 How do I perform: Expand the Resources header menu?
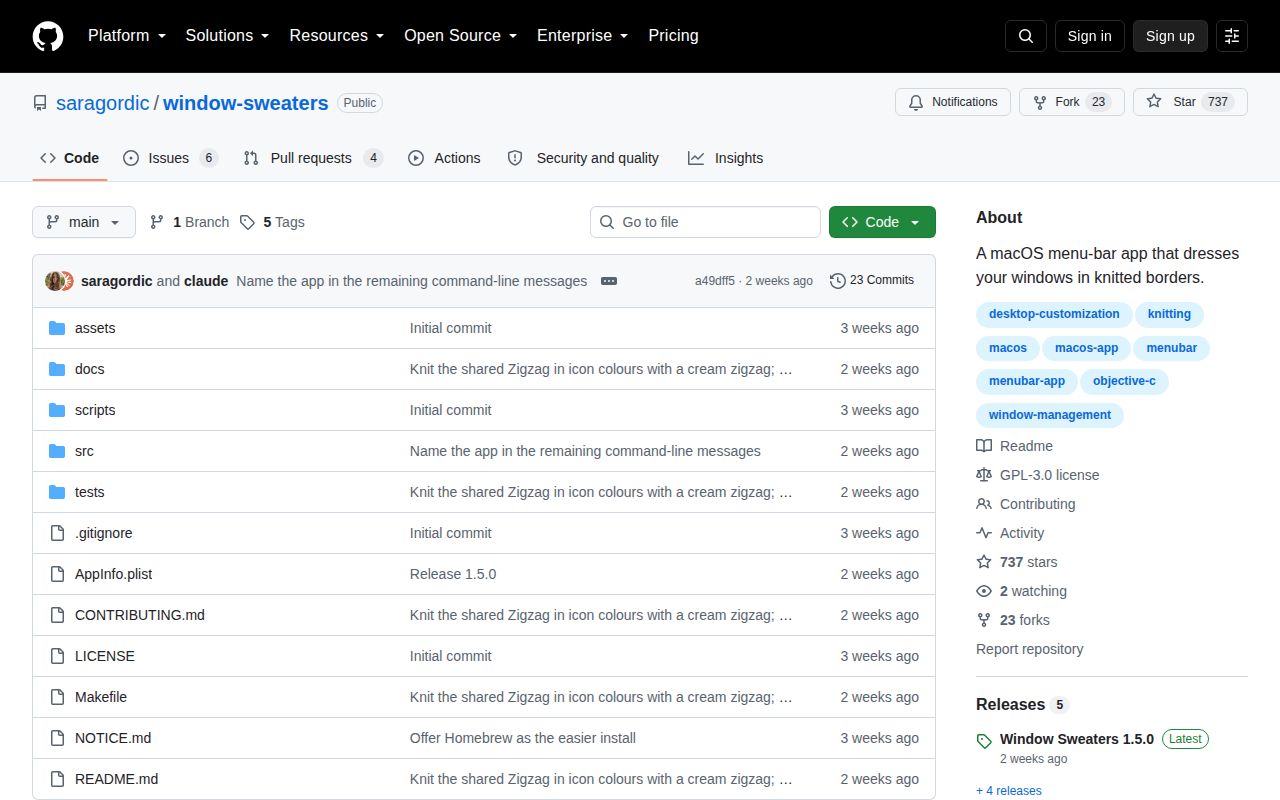pos(337,36)
